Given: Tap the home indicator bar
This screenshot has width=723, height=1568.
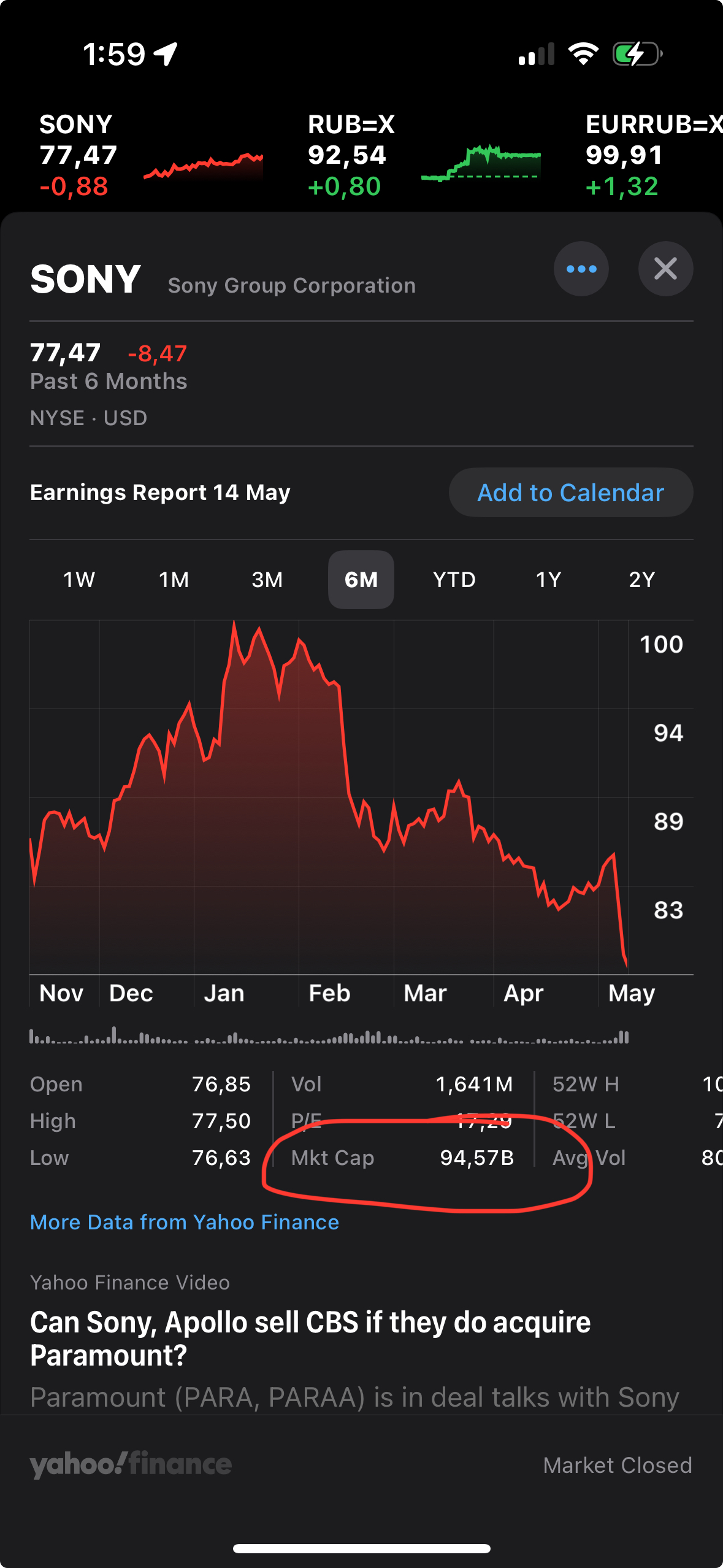Looking at the screenshot, I should pos(361,1548).
